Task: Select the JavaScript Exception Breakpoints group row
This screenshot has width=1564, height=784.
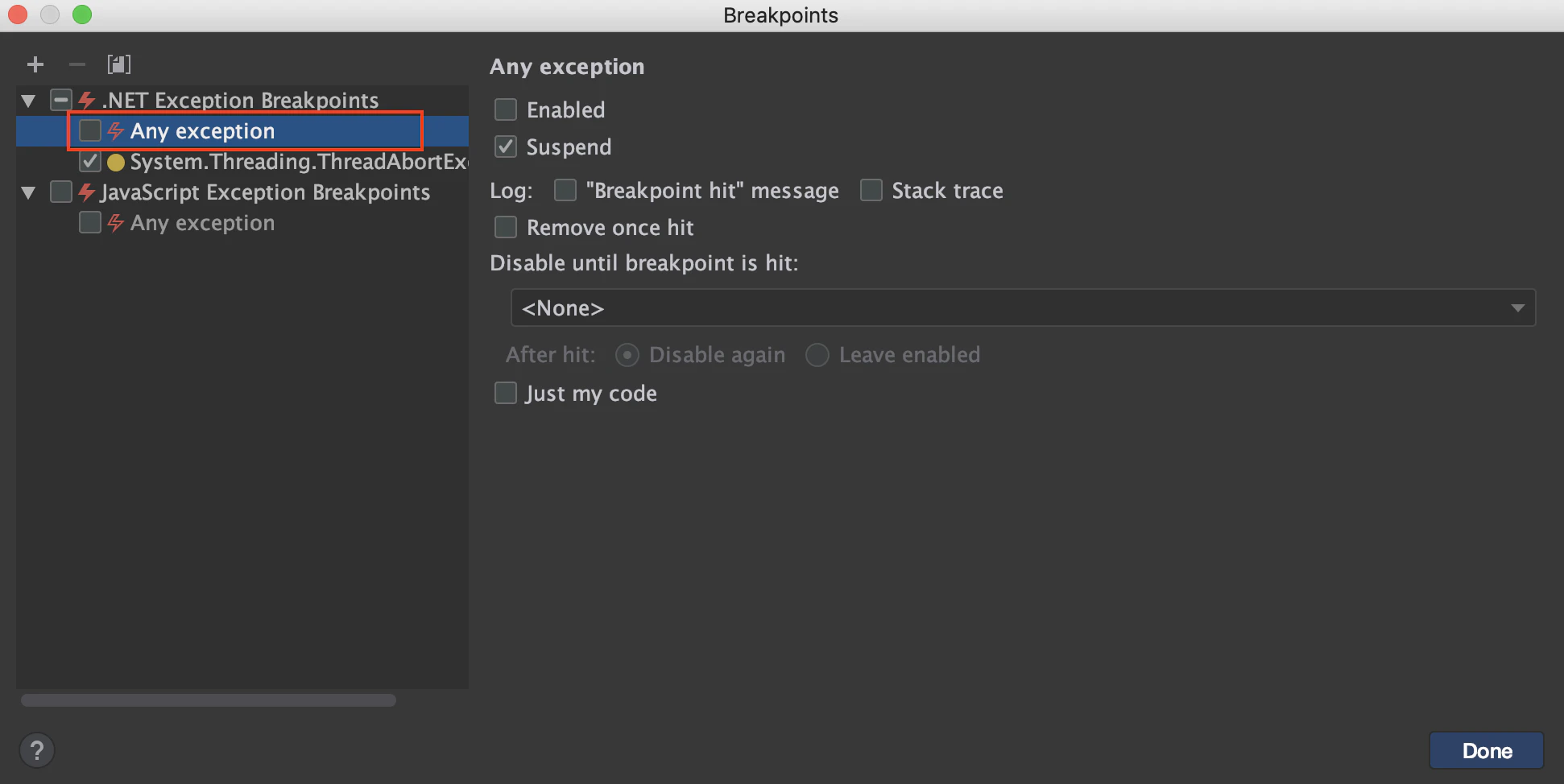Action: click(242, 192)
